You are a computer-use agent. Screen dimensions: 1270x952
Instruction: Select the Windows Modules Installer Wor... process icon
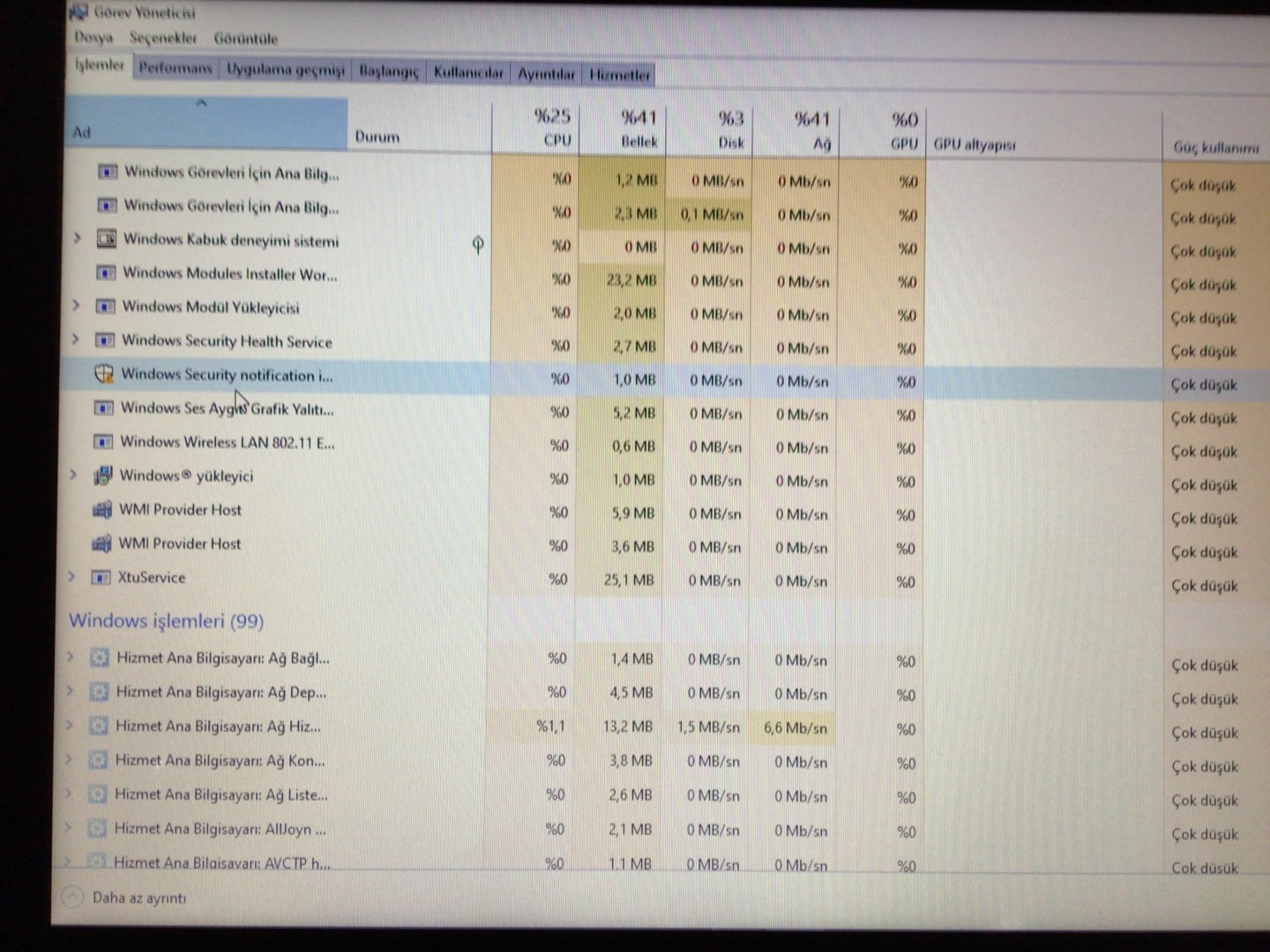[x=106, y=273]
